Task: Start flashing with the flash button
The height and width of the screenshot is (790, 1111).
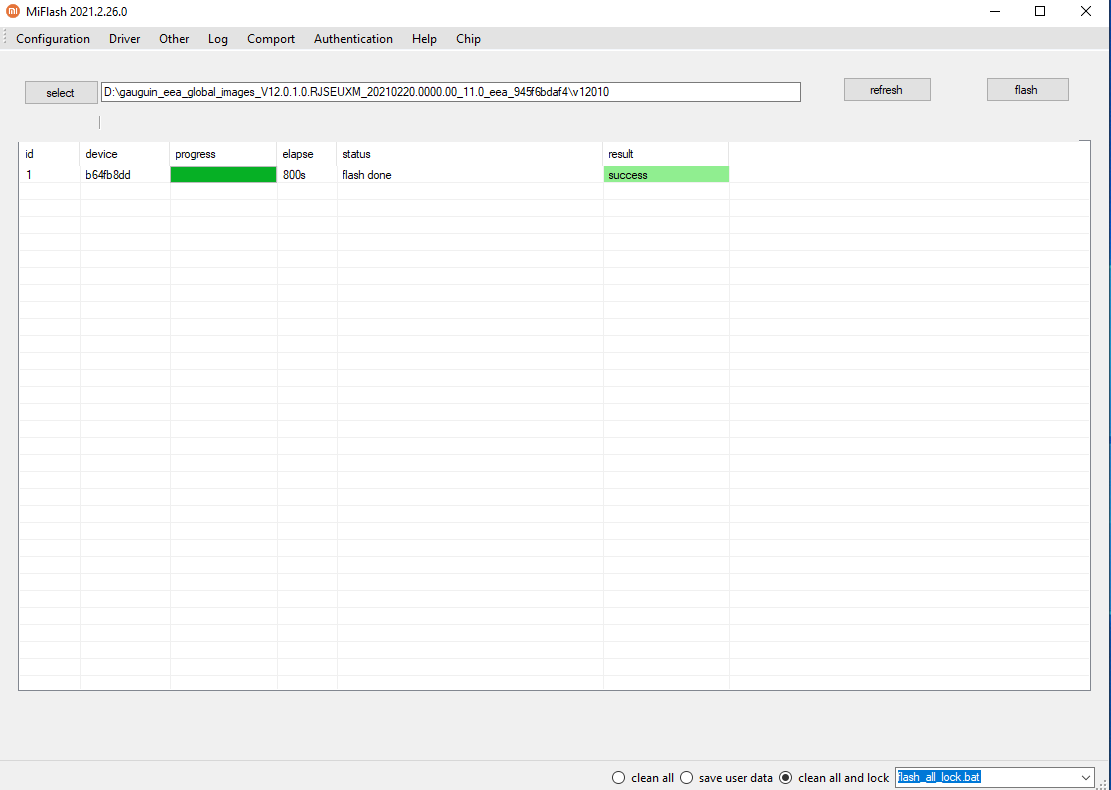Action: [x=1027, y=90]
